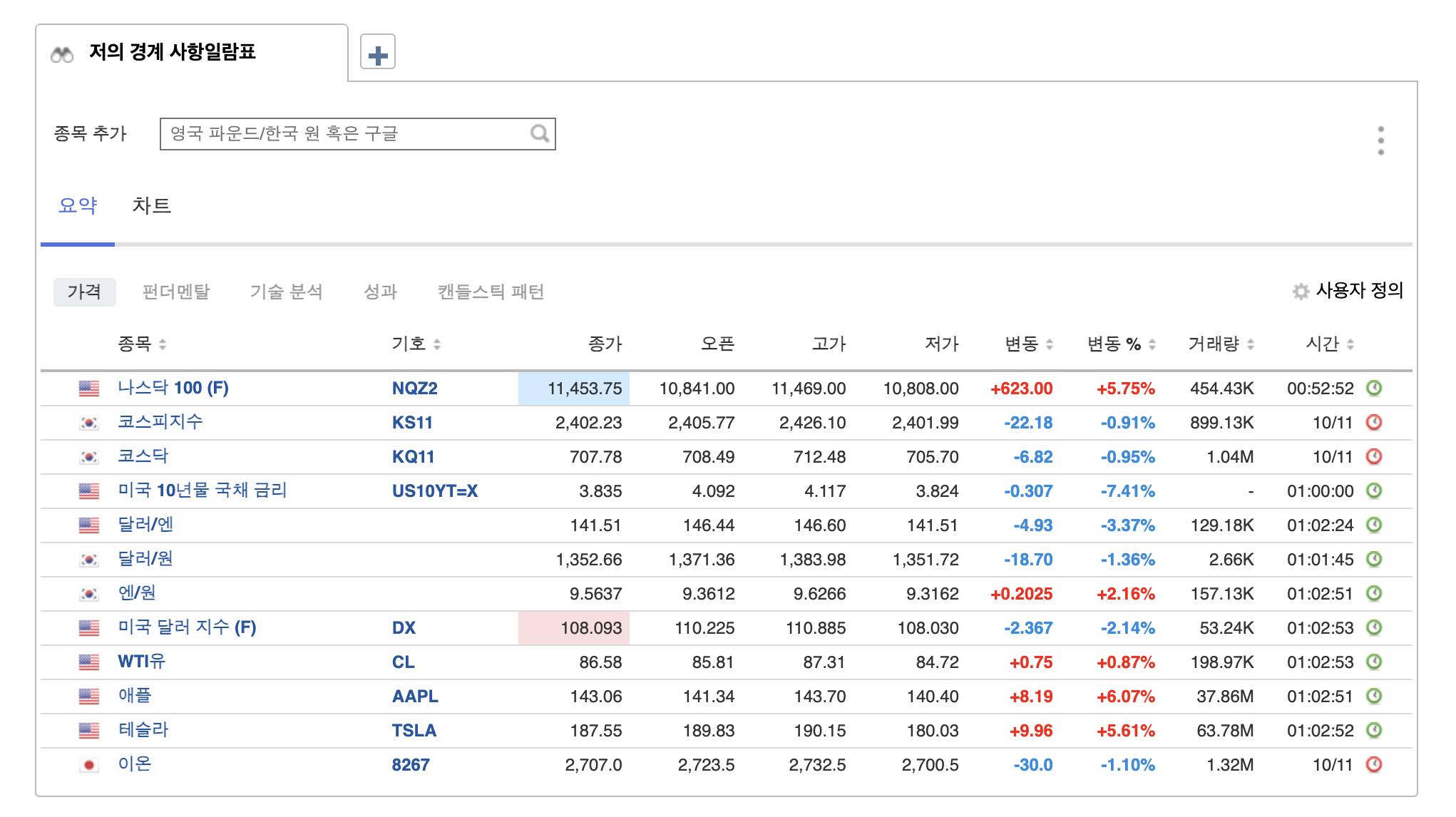
Task: Open the 캔들스틱 패턴 view
Action: 491,292
